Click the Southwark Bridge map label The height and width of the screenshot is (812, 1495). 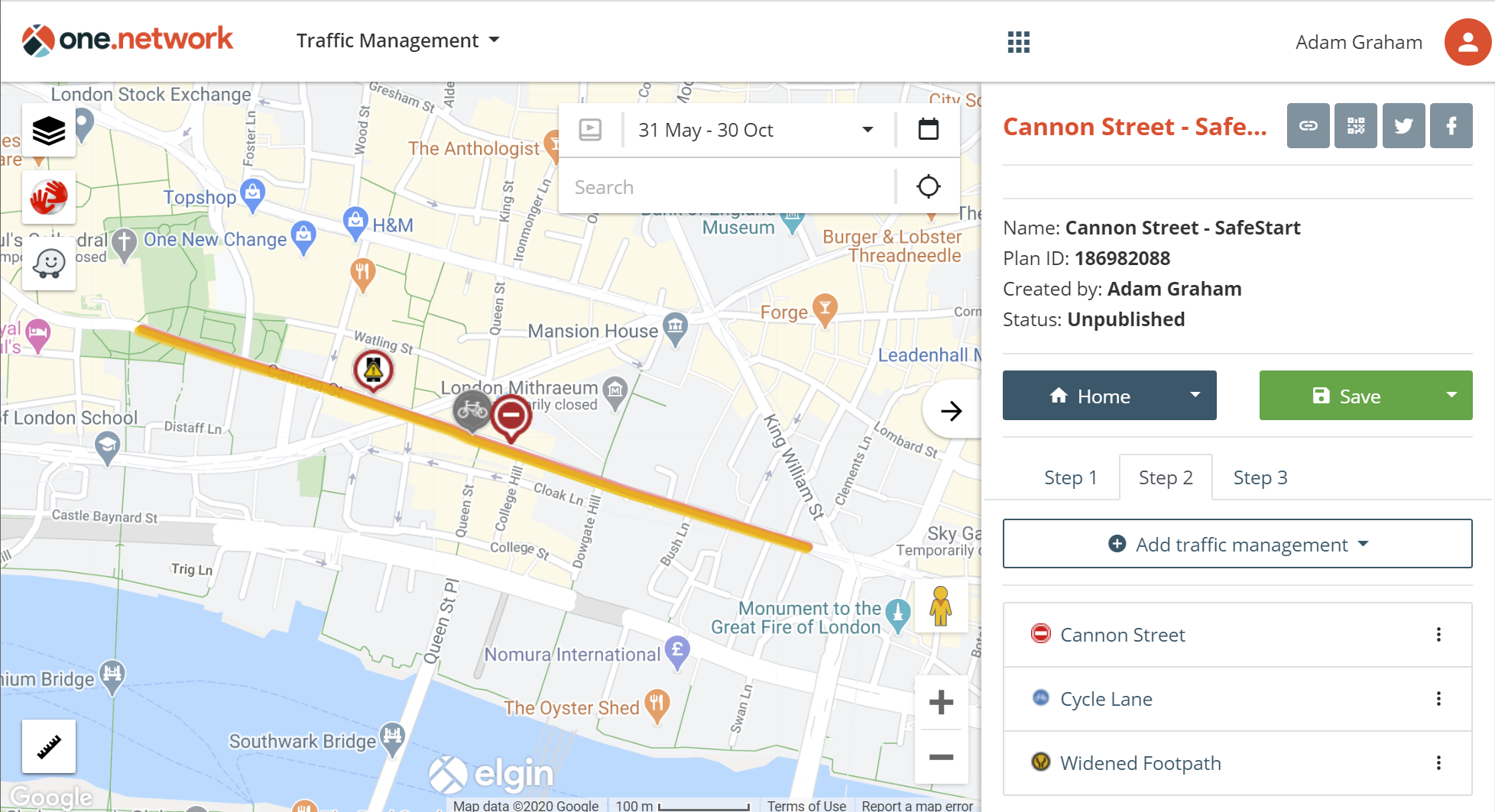click(x=303, y=741)
